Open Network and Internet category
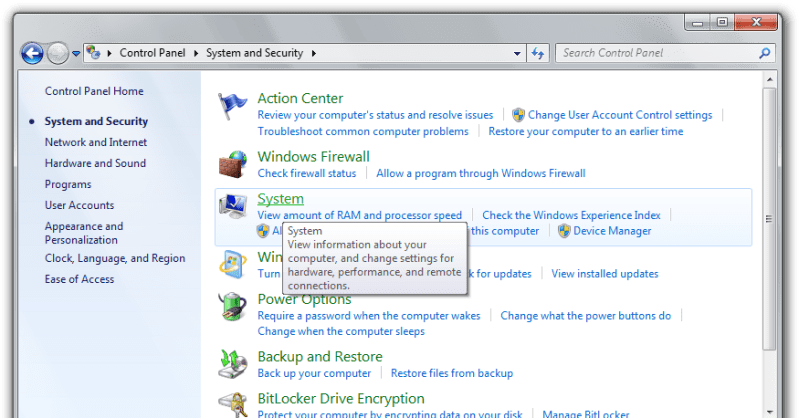Image resolution: width=799 pixels, height=418 pixels. [96, 142]
